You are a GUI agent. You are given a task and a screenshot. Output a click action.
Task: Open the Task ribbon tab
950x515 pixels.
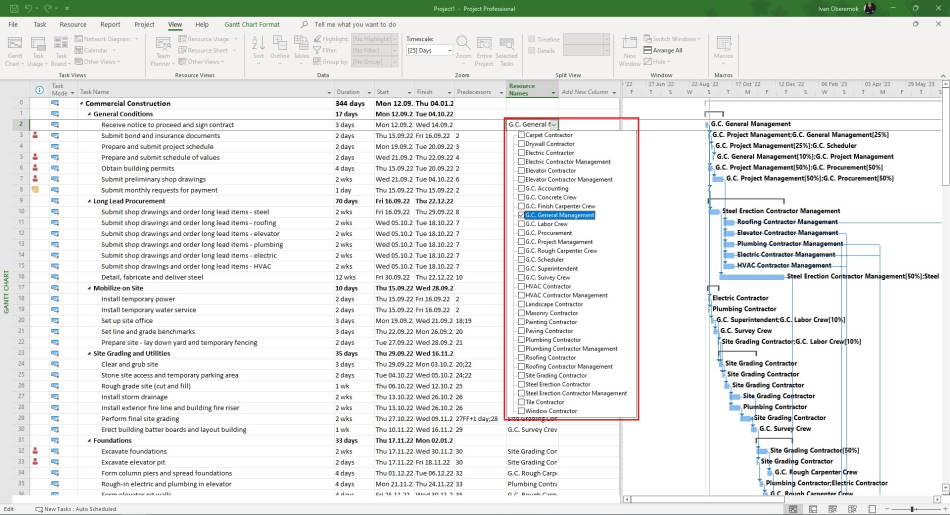(40, 24)
